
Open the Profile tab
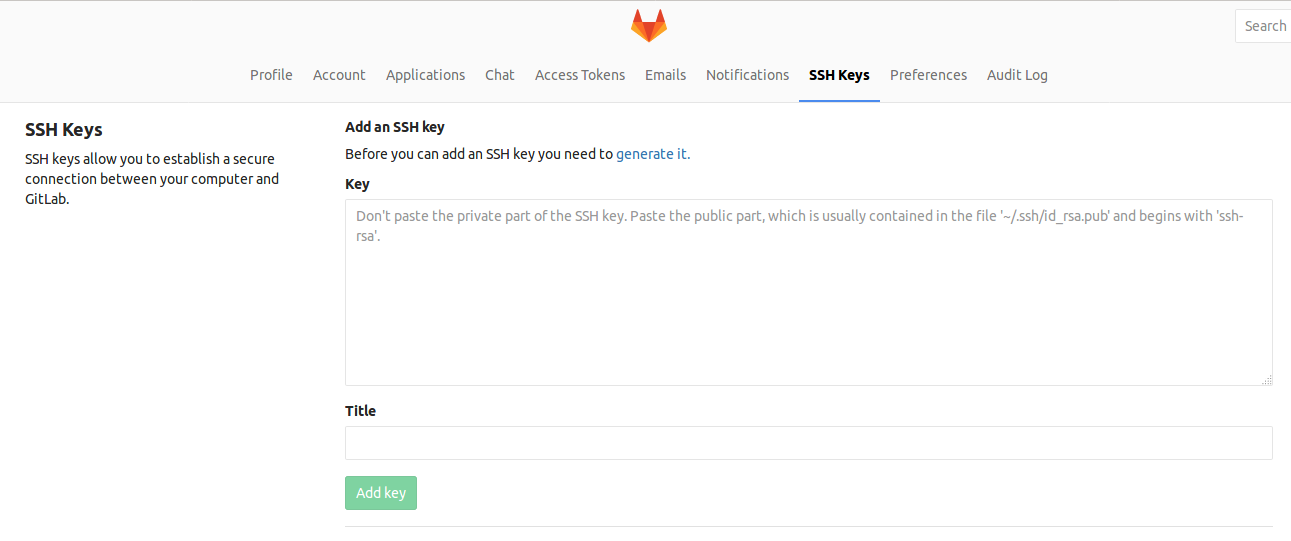(x=271, y=75)
